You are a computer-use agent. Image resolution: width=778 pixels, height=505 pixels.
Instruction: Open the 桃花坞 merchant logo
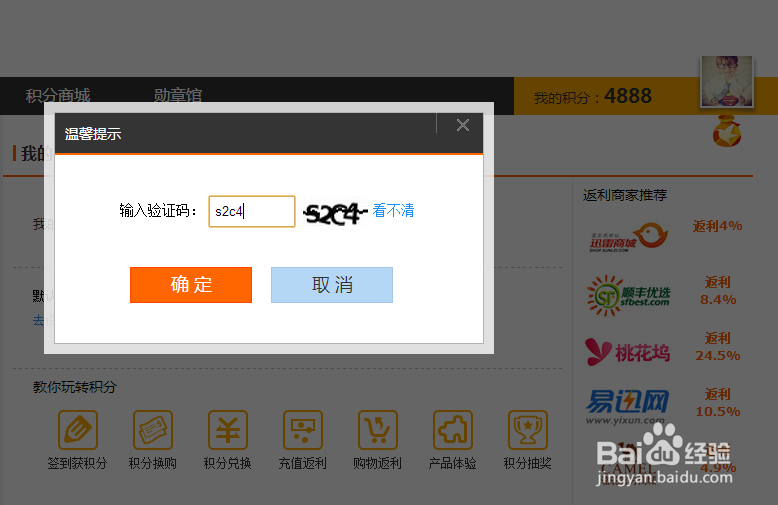pos(628,352)
